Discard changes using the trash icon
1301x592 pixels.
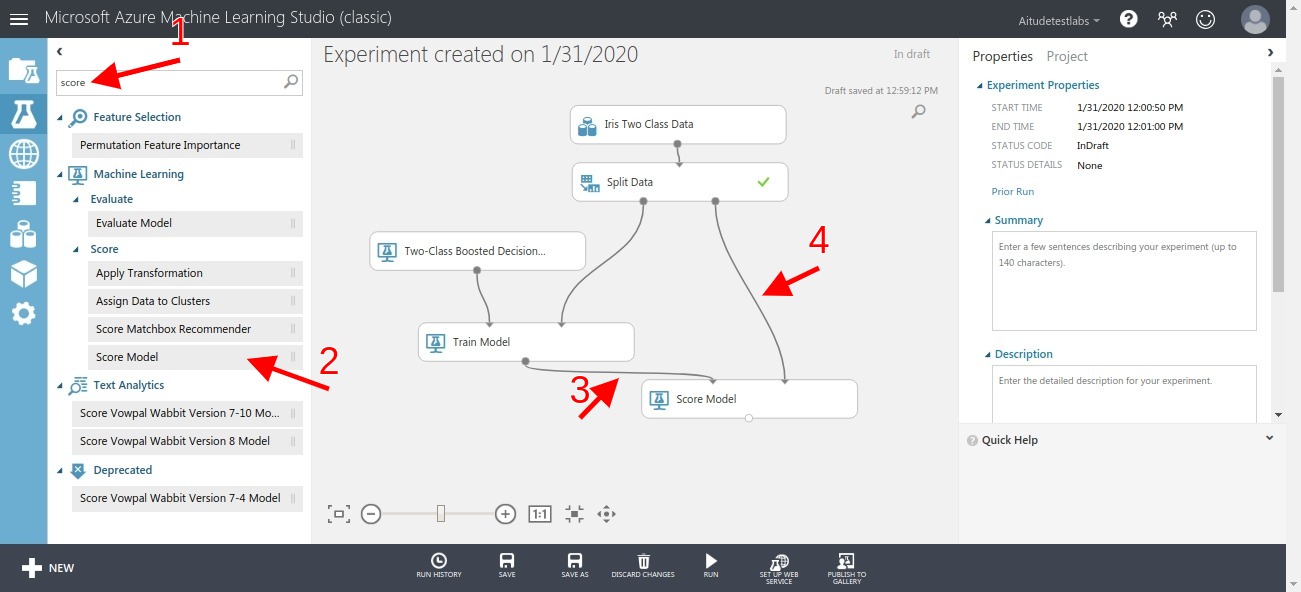point(643,566)
